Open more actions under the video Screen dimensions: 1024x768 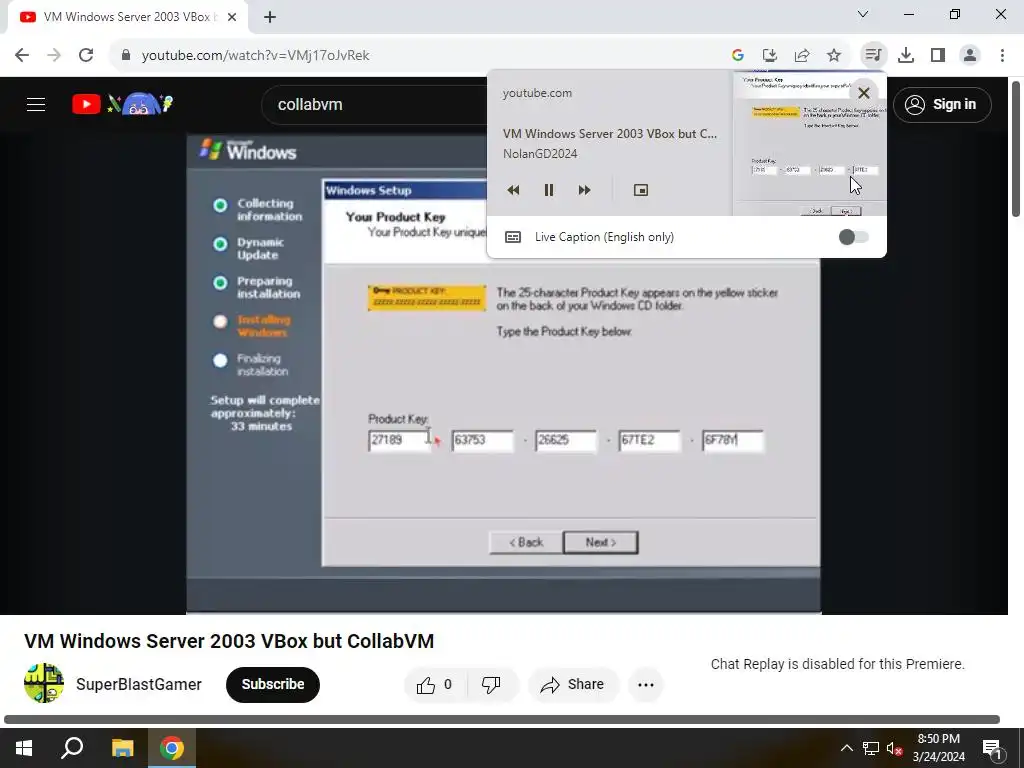point(646,684)
